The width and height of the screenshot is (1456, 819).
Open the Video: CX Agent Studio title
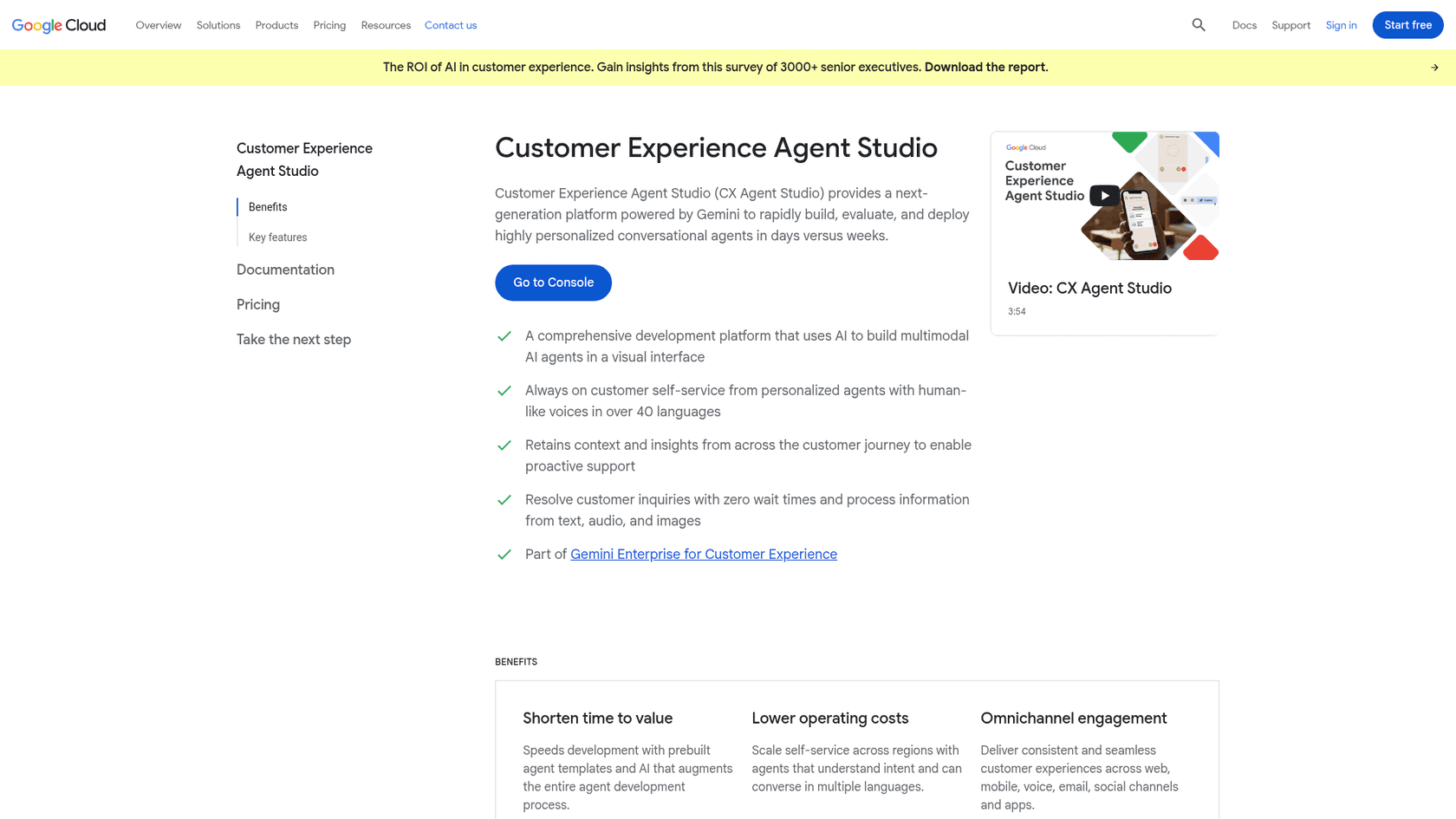[1089, 289]
